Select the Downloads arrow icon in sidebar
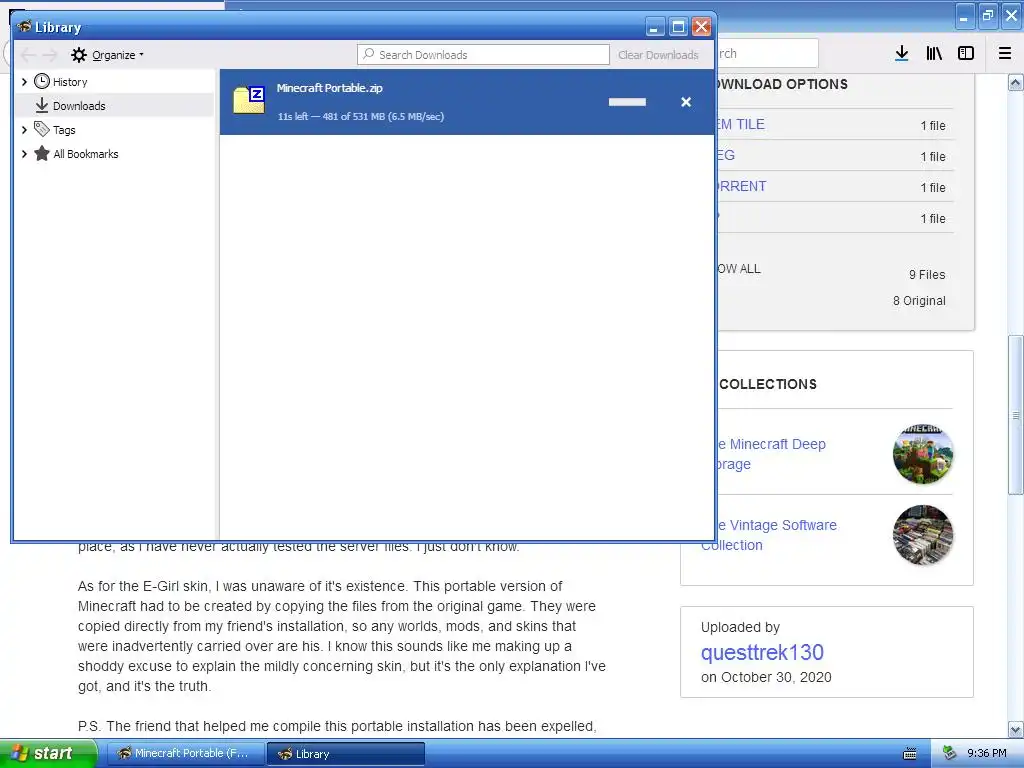The width and height of the screenshot is (1024, 768). point(42,105)
